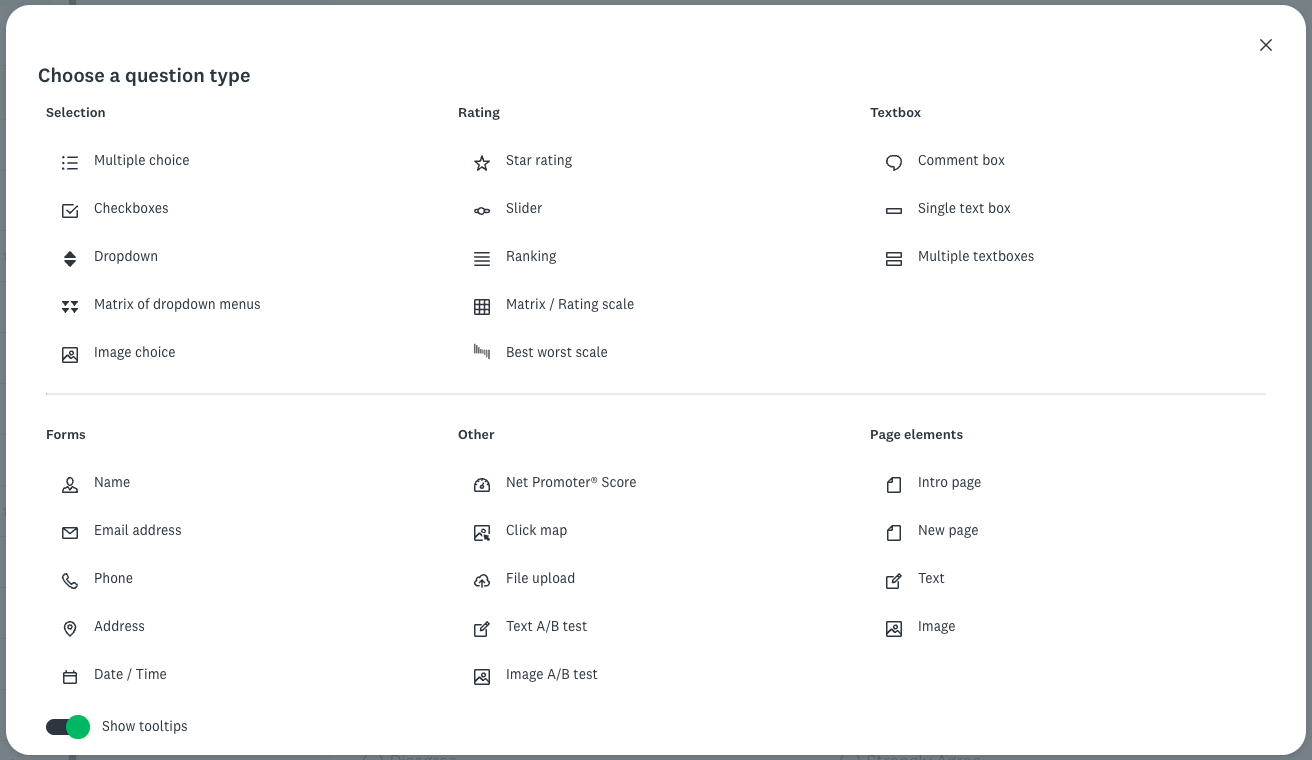Click the File upload cloud icon

[482, 581]
